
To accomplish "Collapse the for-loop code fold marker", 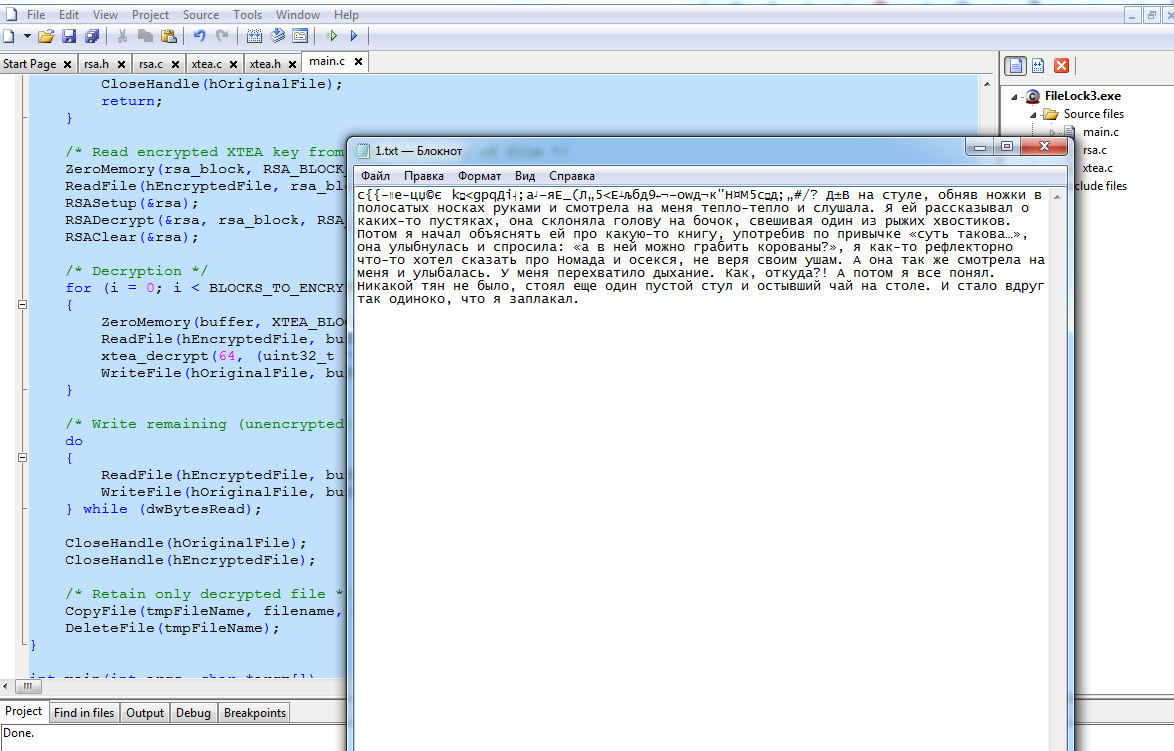I will pos(22,305).
